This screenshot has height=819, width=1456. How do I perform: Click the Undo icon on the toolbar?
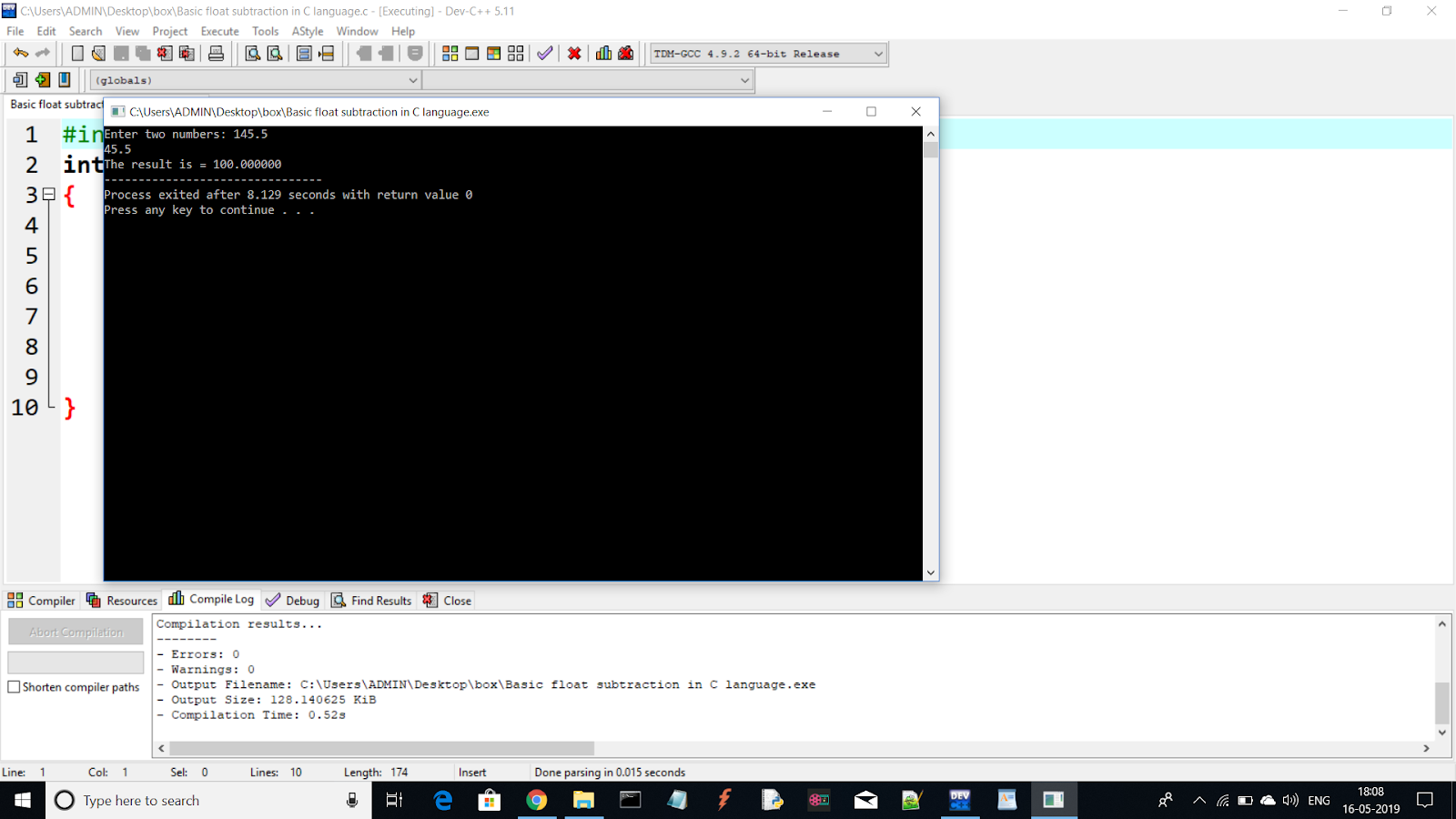pyautogui.click(x=20, y=53)
